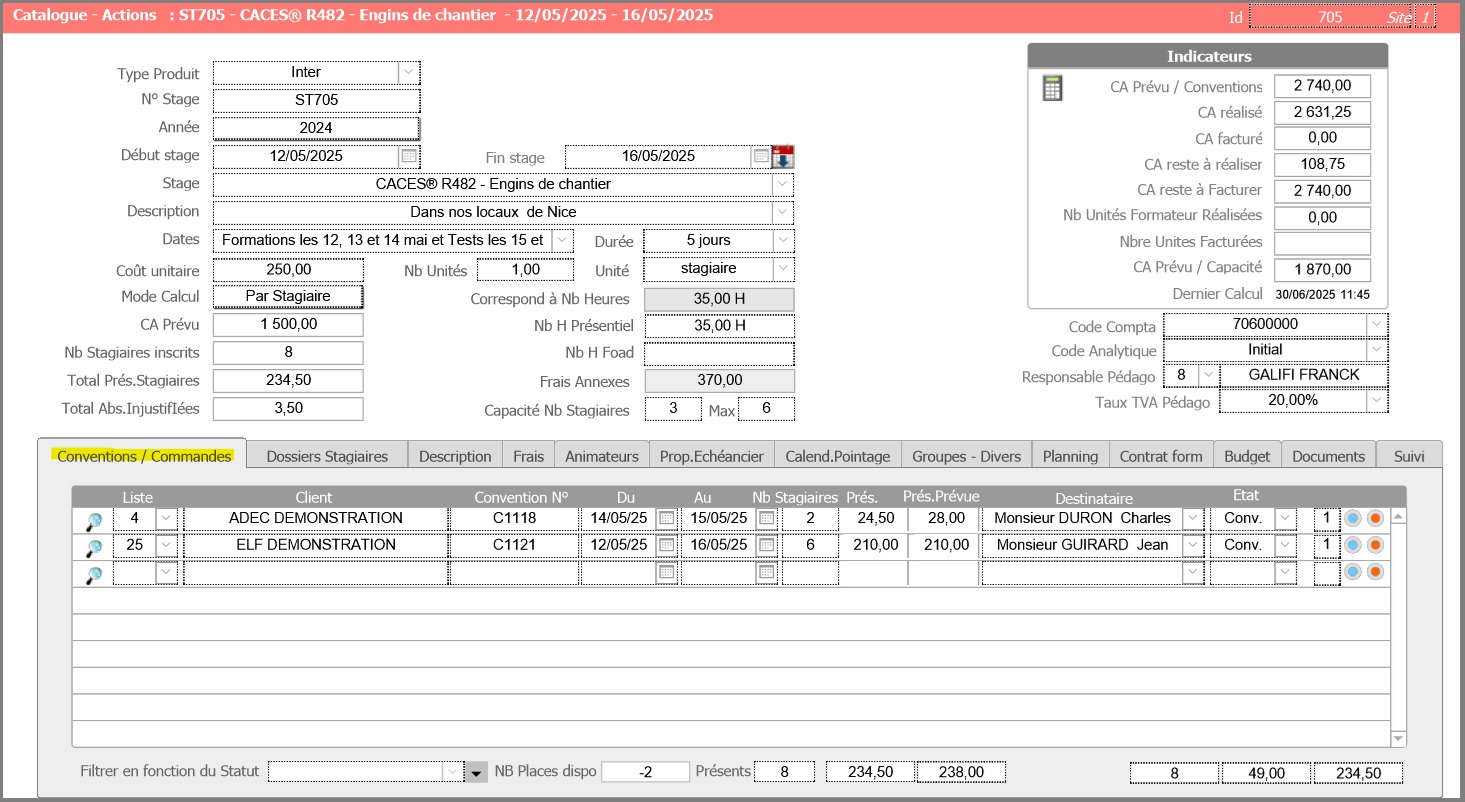The width and height of the screenshot is (1465, 802).
Task: Click magnifier icon on ADEC DEMONSTRATION row
Action: click(x=93, y=520)
